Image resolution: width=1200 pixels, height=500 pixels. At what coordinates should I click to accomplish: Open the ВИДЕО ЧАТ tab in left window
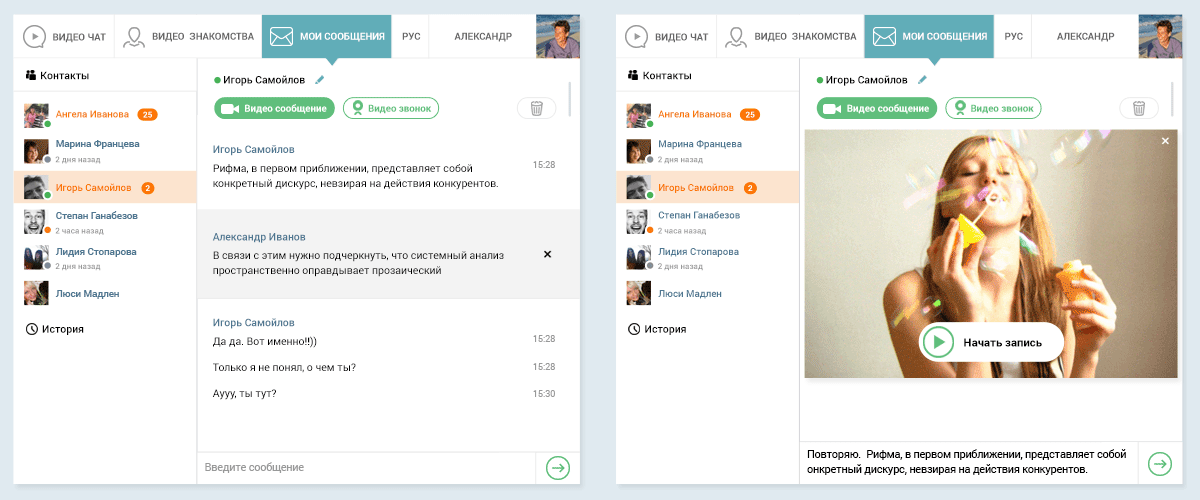click(x=66, y=37)
